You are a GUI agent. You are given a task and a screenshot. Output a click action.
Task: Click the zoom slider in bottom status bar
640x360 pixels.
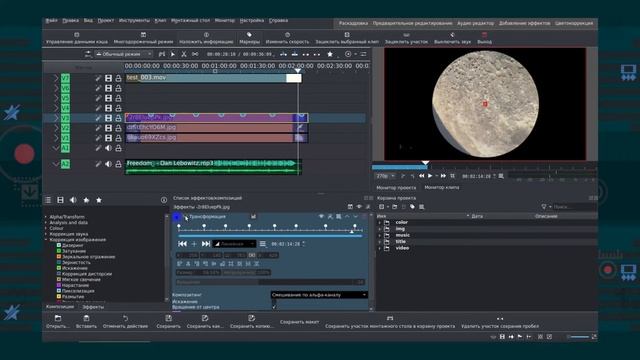[578, 337]
